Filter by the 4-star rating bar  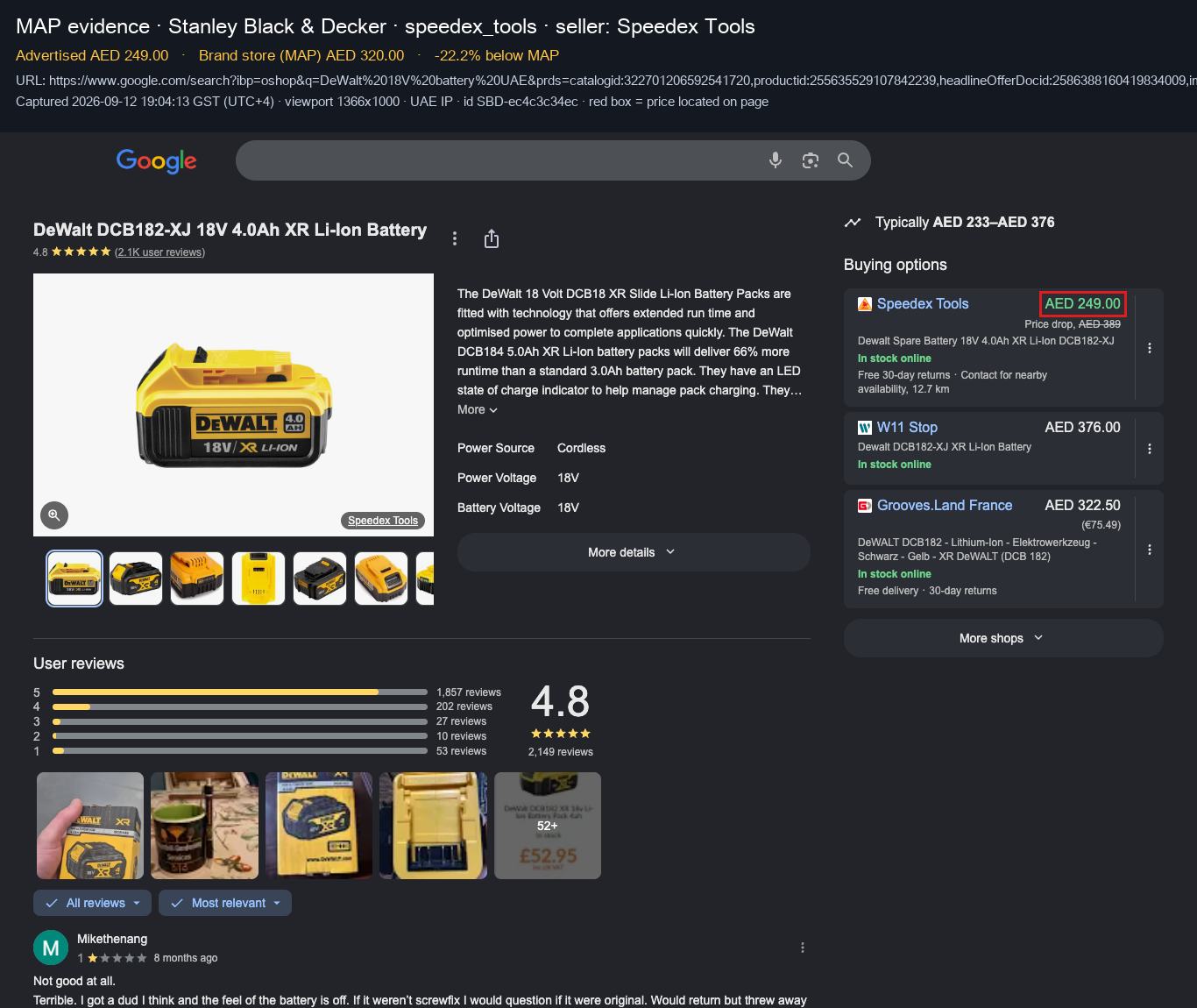[240, 706]
